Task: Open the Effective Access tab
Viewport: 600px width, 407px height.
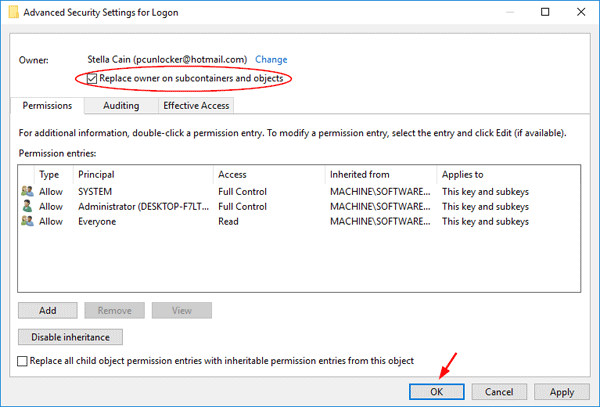Action: [x=196, y=106]
